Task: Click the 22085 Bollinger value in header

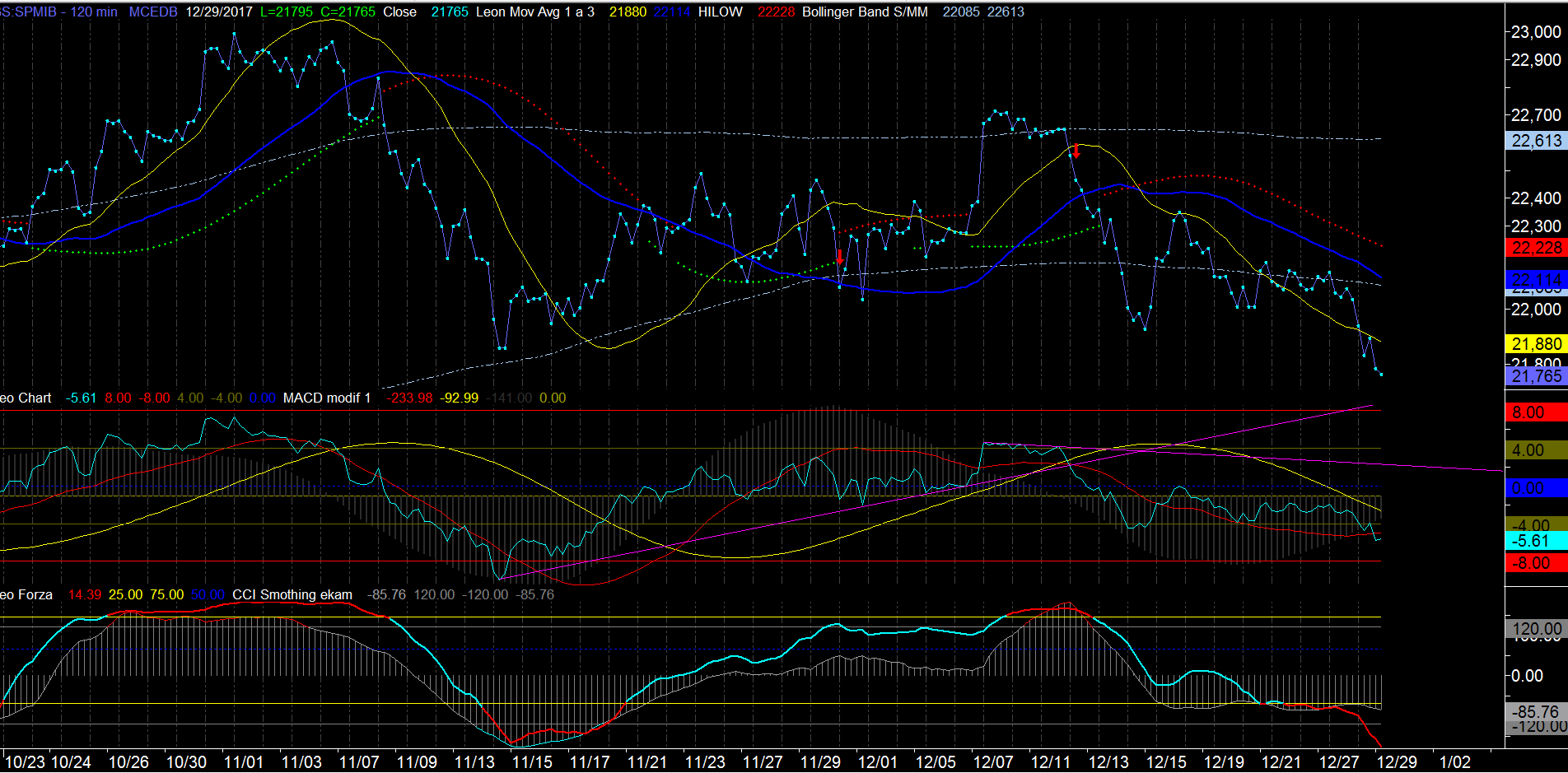Action: tap(962, 12)
